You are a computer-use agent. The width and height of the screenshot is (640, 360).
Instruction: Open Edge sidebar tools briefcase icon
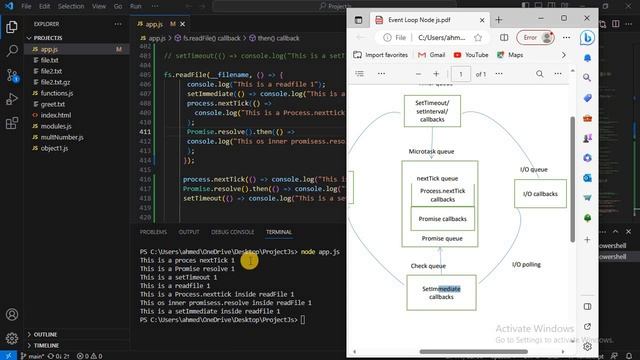587,118
